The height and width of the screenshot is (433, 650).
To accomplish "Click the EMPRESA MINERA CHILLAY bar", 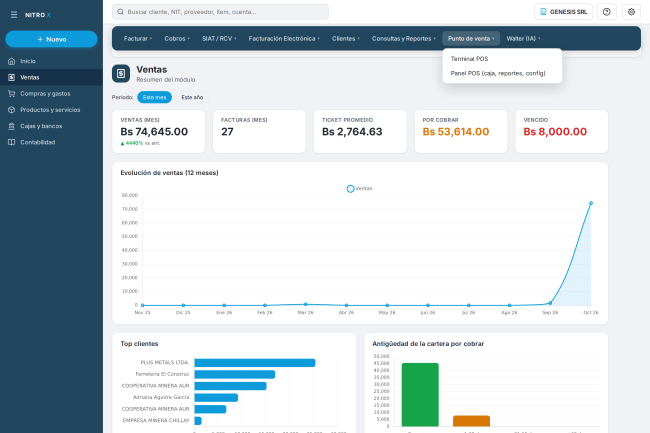I will (198, 421).
